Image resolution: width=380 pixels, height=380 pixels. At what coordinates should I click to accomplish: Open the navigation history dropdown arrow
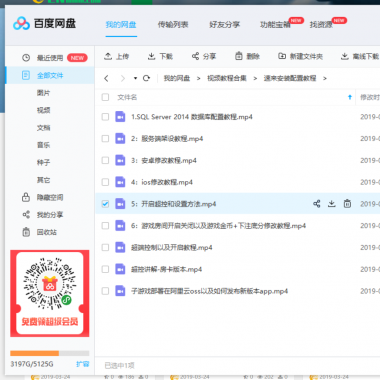135,78
